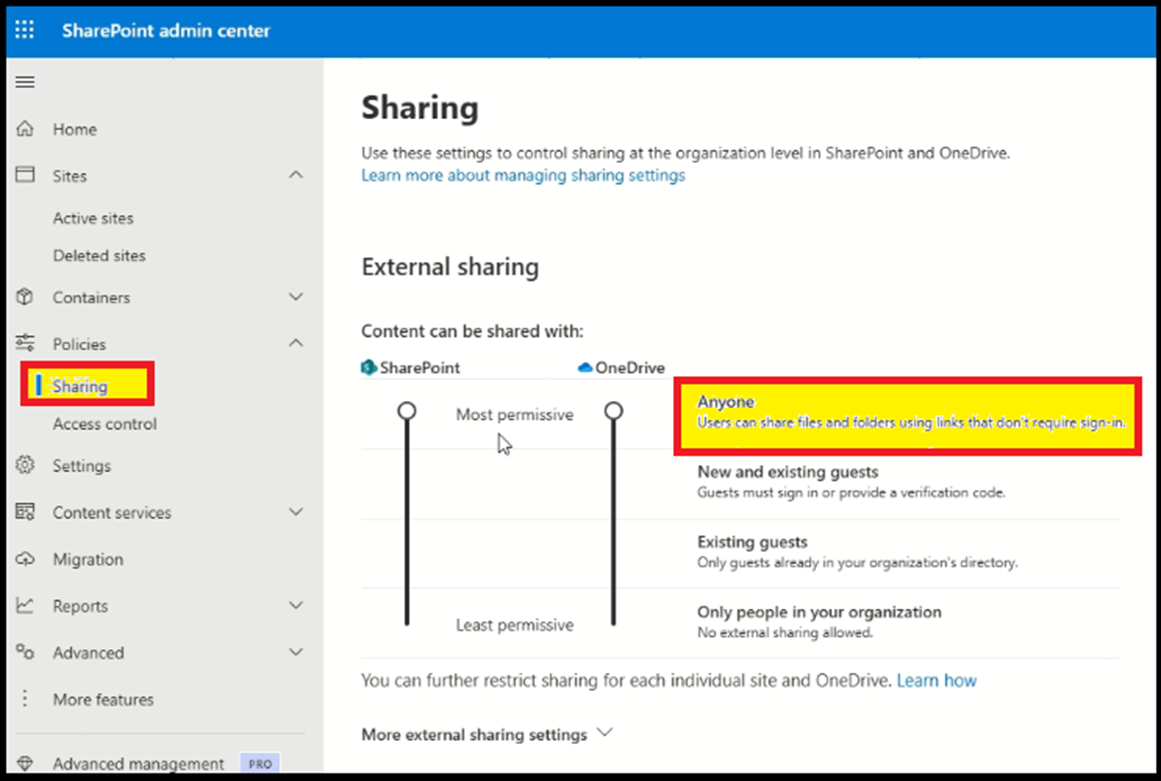Expand the Content services chevron

[x=295, y=512]
